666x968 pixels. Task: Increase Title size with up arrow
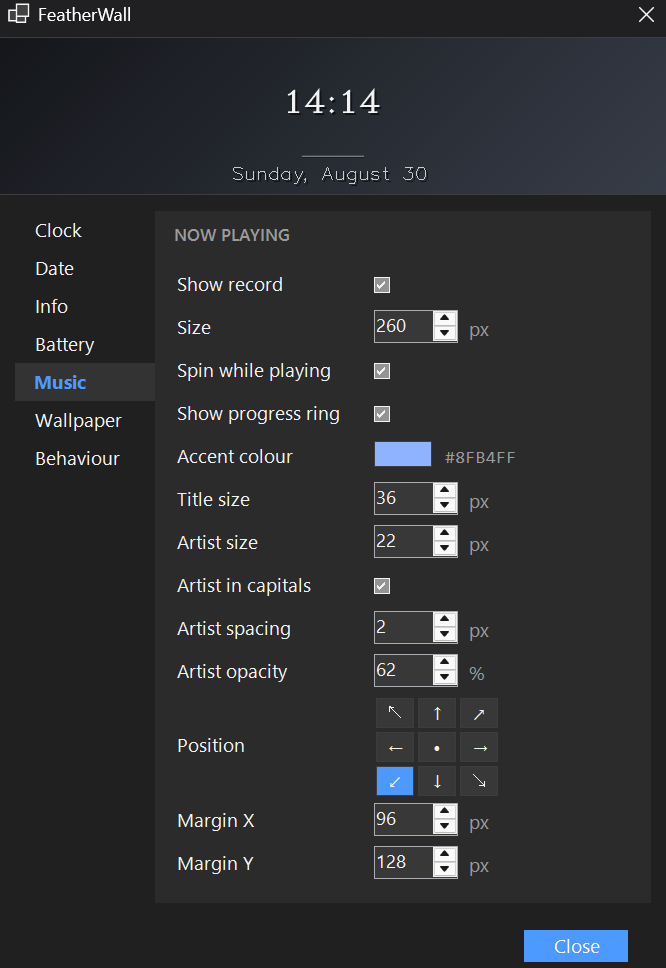444,491
